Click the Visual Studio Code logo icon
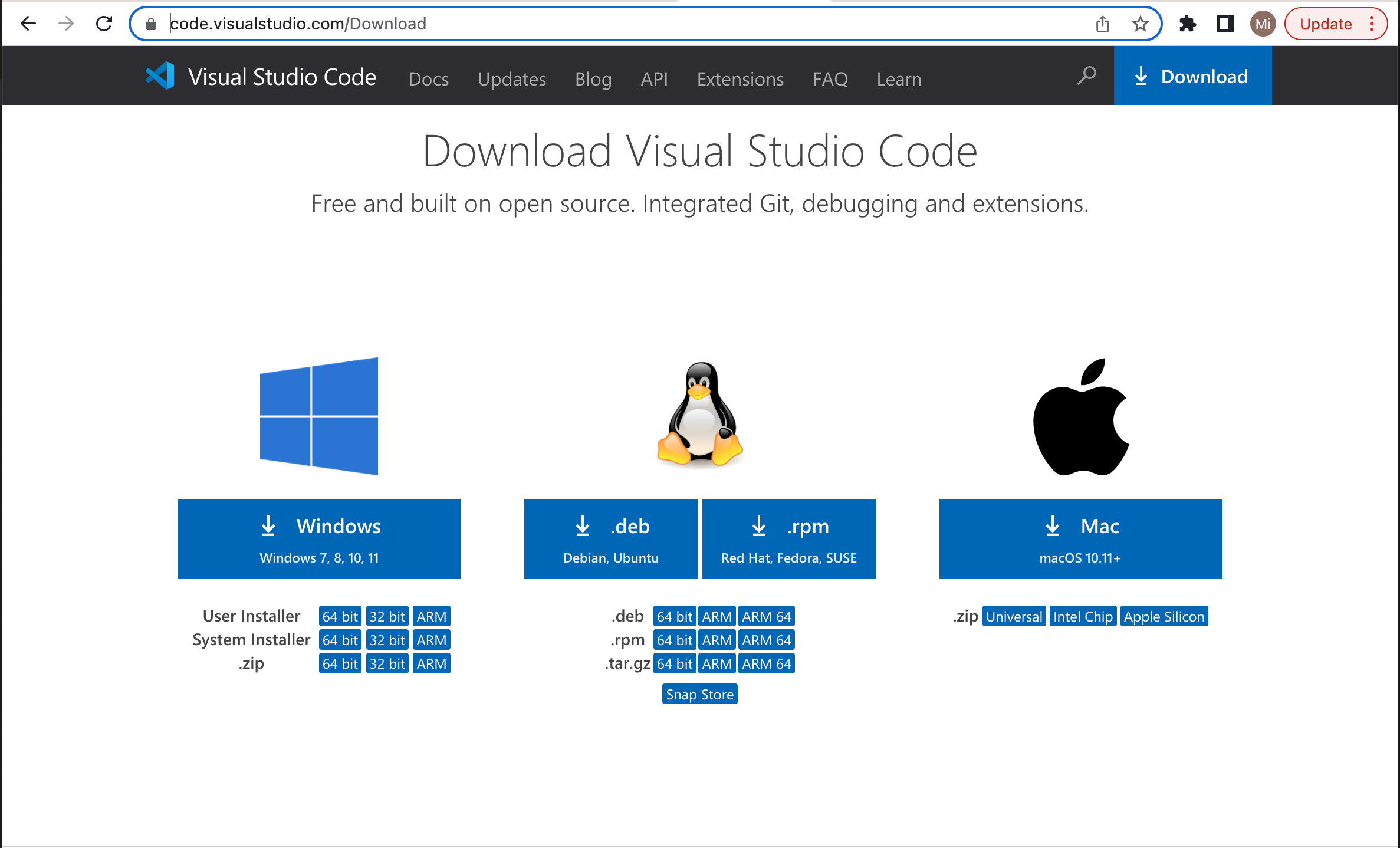The image size is (1400, 848). [160, 76]
